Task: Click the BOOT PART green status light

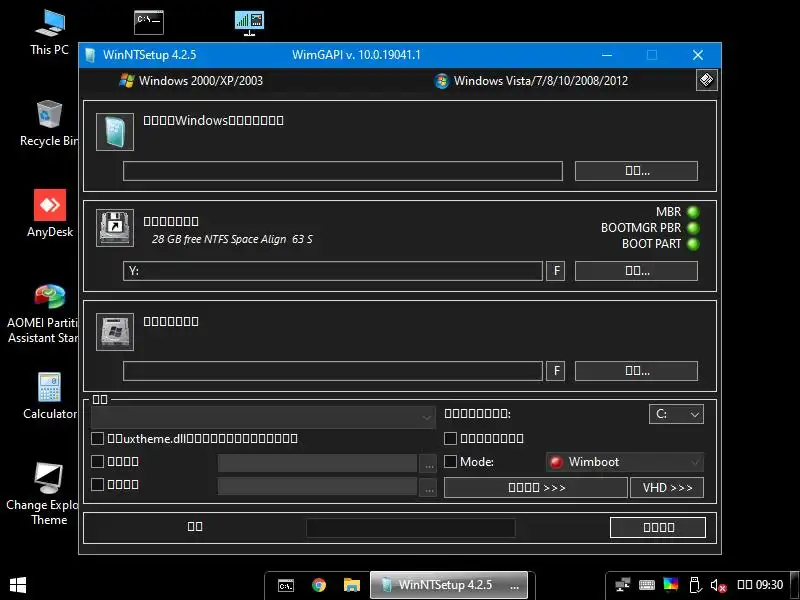Action: tap(693, 244)
